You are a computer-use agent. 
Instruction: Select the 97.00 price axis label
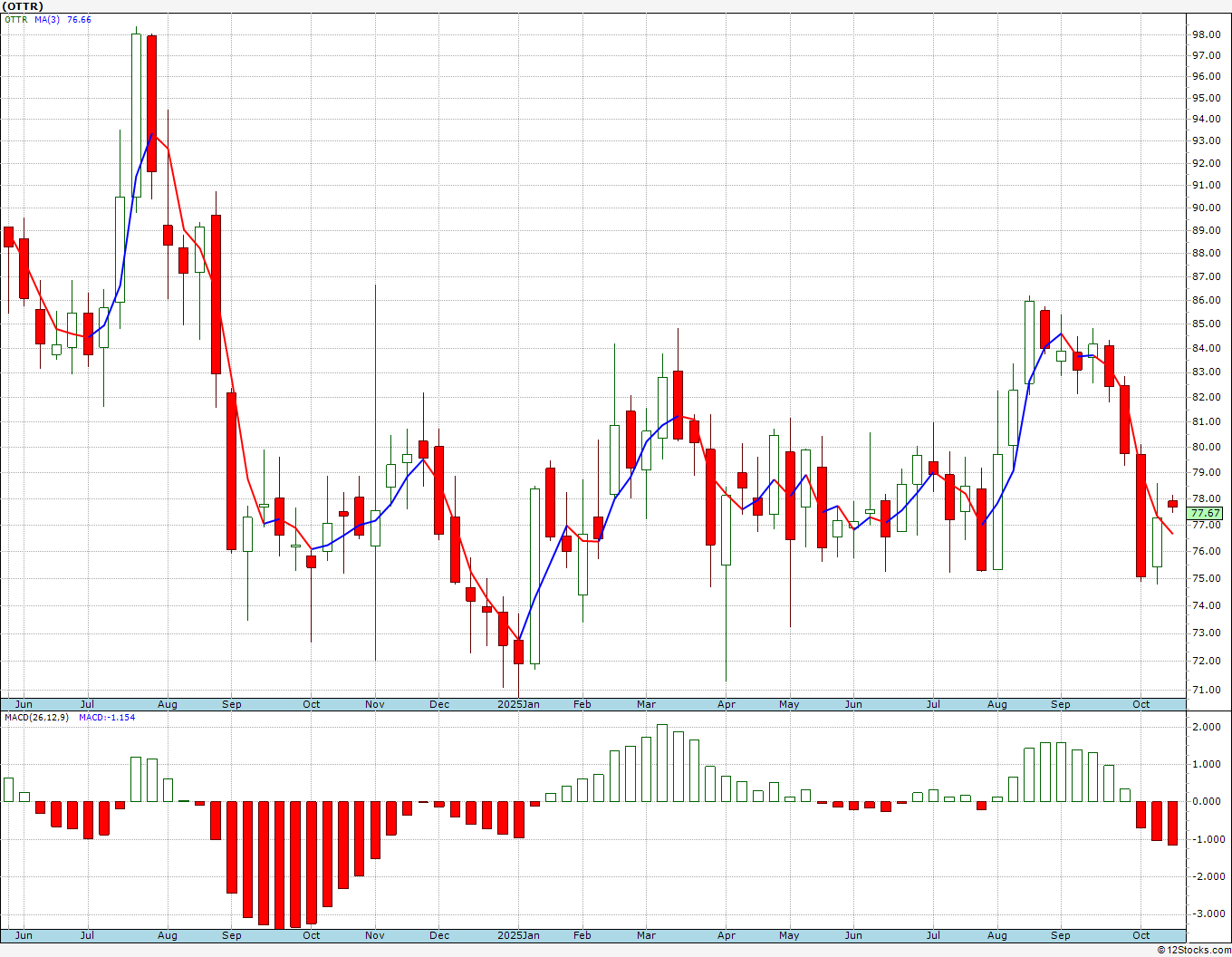[1206, 55]
